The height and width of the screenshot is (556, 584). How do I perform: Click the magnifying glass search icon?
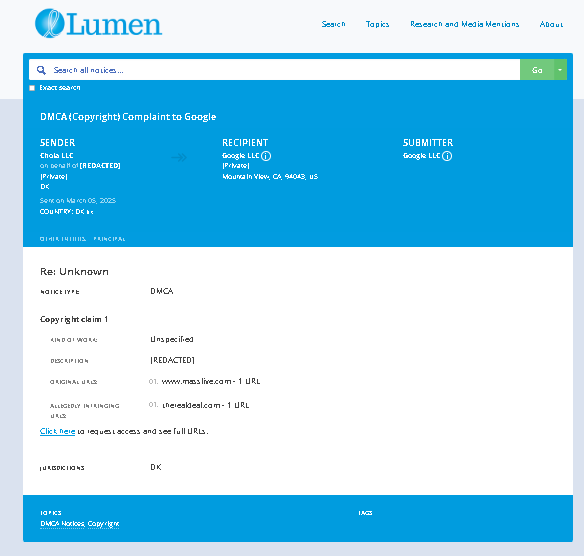(41, 70)
